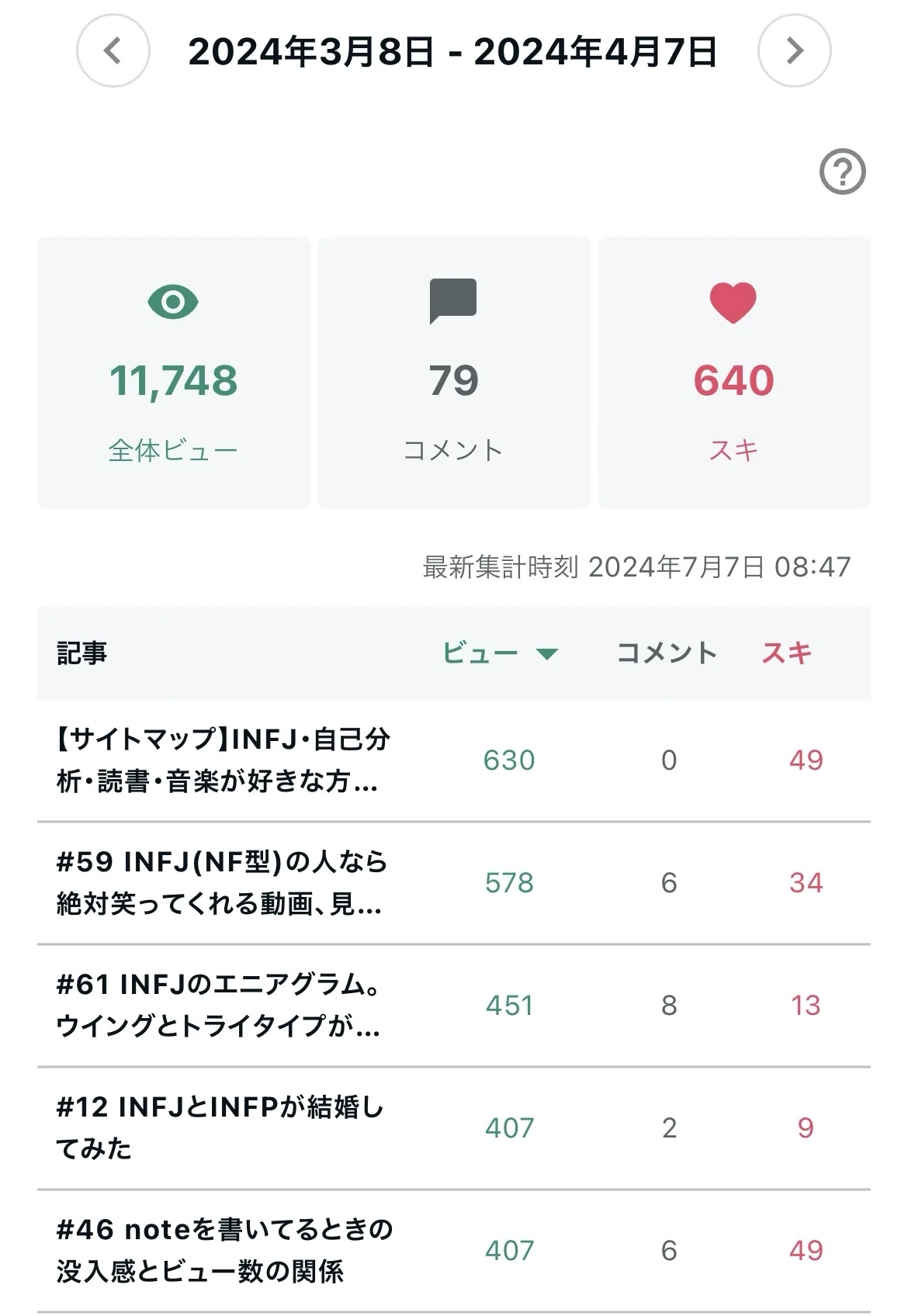Select the コメント 79 summary card

point(454,373)
